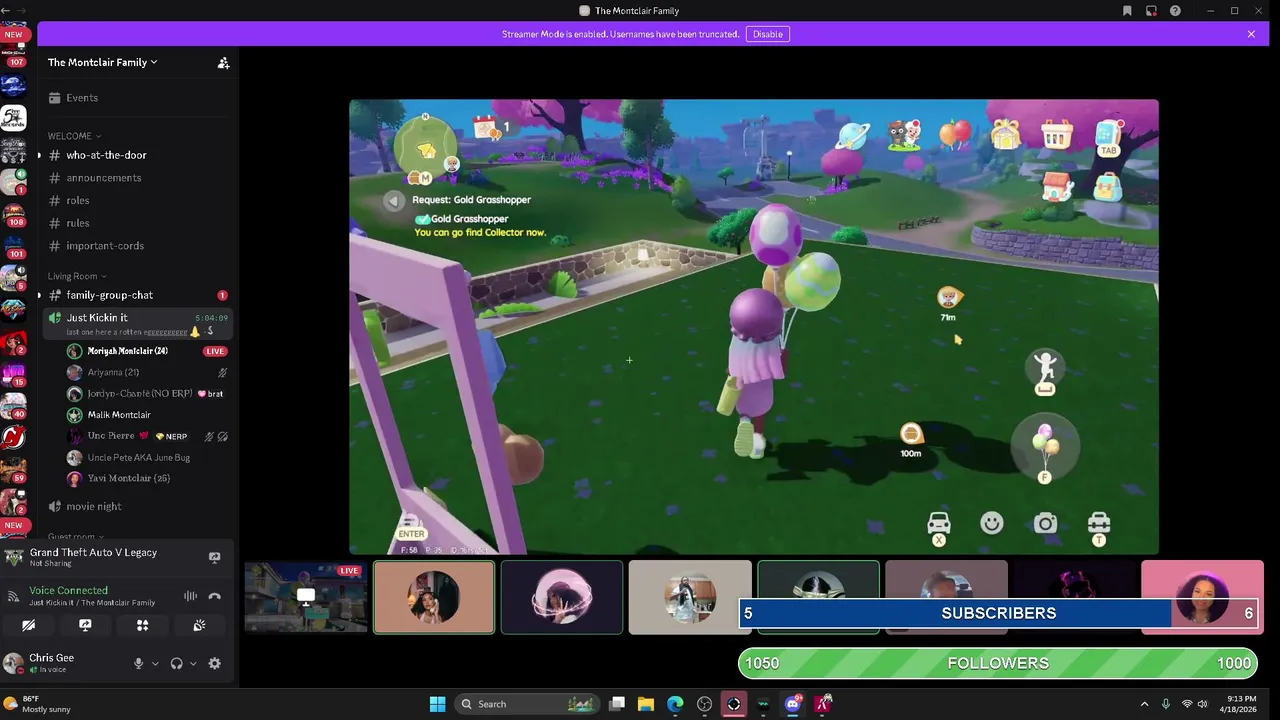Screen dimensions: 1280x720
Task: Open the gift house icon in the game
Action: pos(1005,134)
